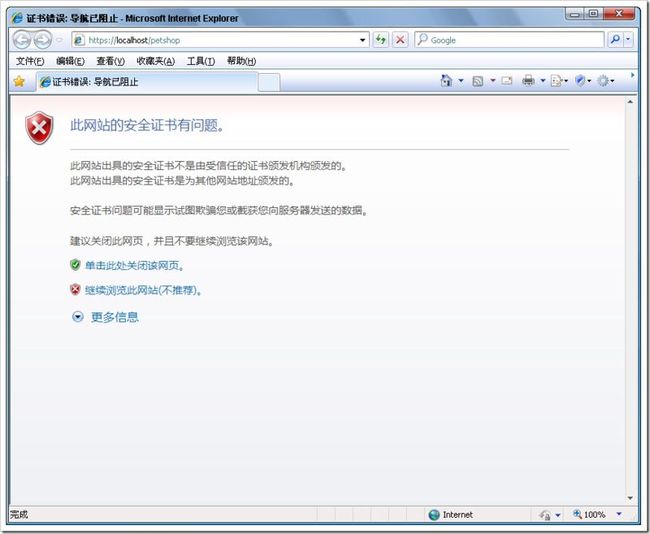Minimize the Internet Explorer window
The width and height of the screenshot is (650, 534).
575,14
